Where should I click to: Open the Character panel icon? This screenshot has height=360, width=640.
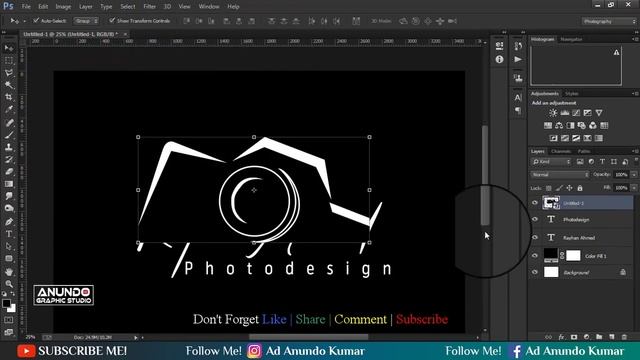[x=518, y=98]
